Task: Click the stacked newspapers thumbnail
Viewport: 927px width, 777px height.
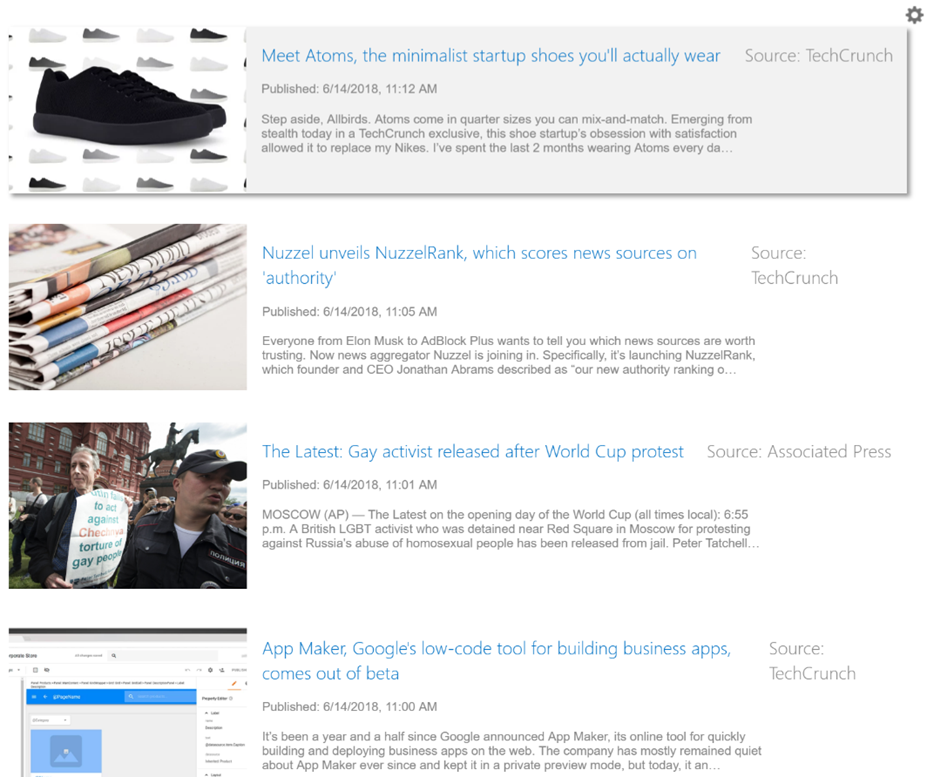Action: coord(127,307)
